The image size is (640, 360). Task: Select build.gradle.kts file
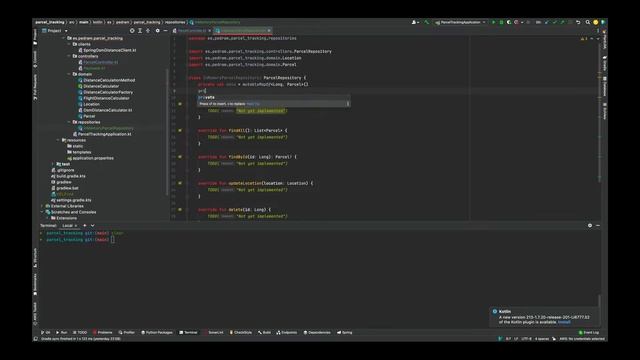click(x=68, y=176)
